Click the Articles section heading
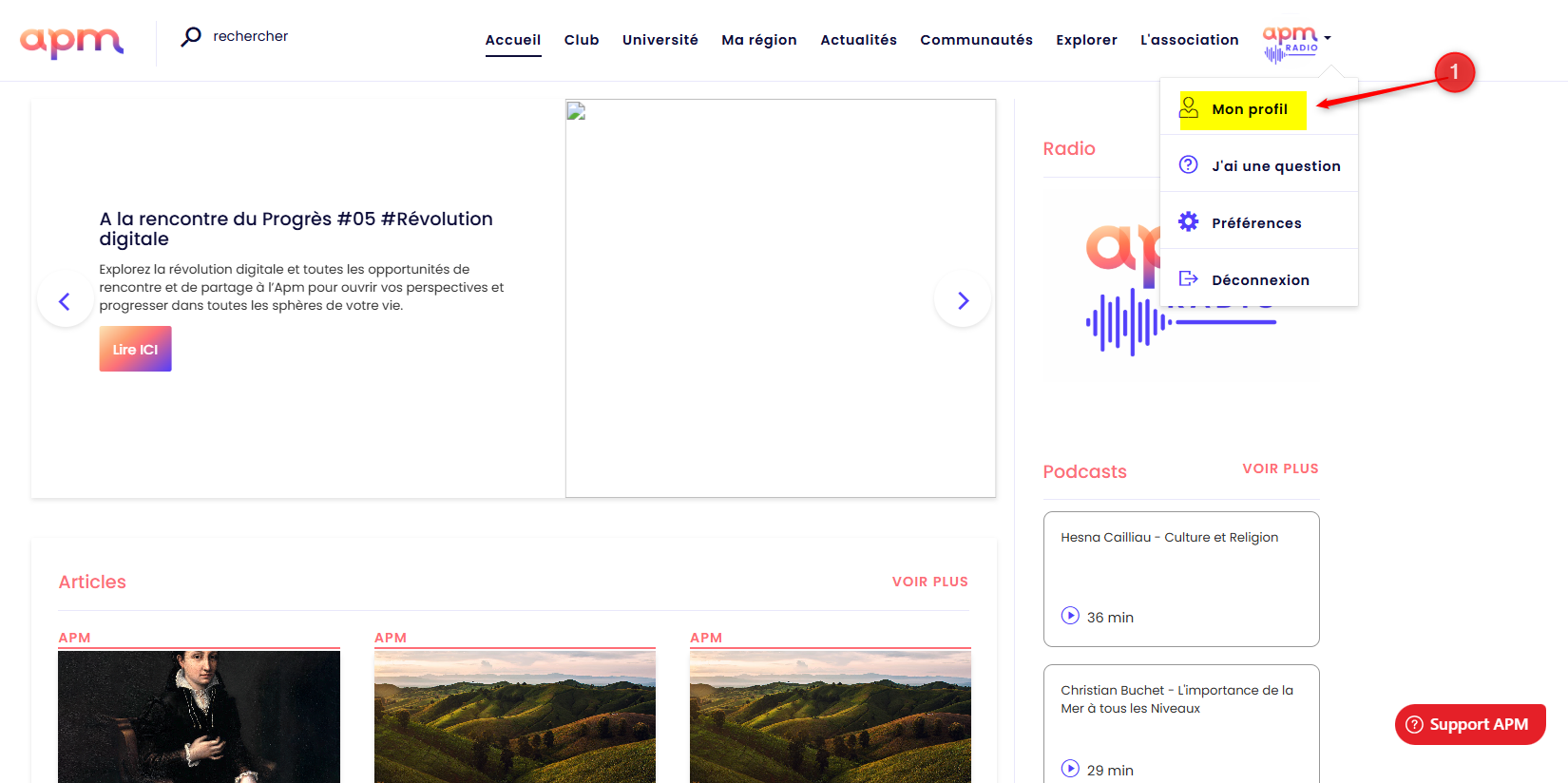The height and width of the screenshot is (783, 1568). coord(92,582)
